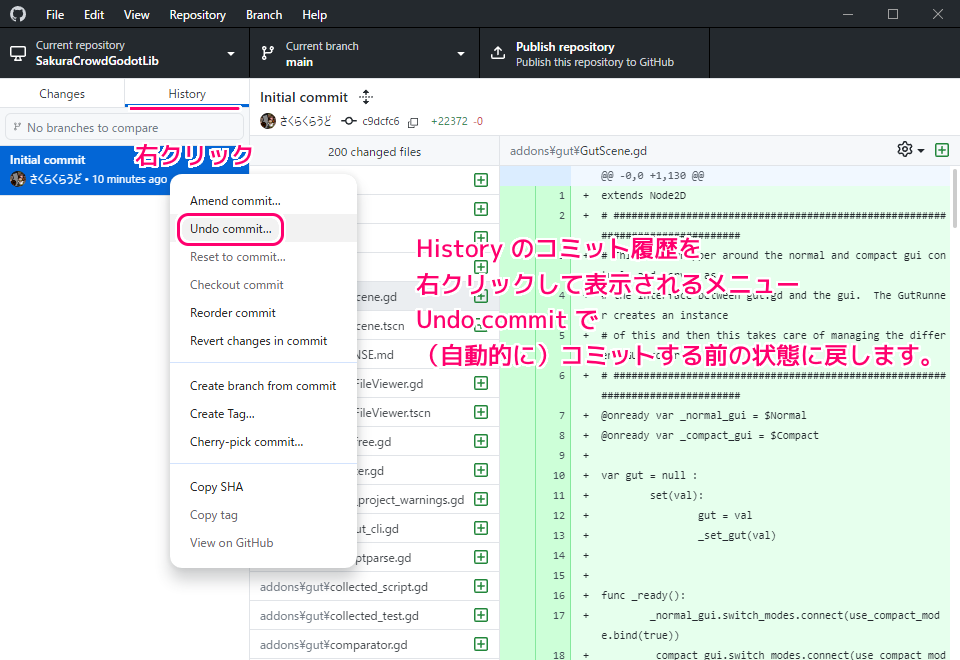Click the addons¥gut¥GutScene.gd file path

pos(578,151)
